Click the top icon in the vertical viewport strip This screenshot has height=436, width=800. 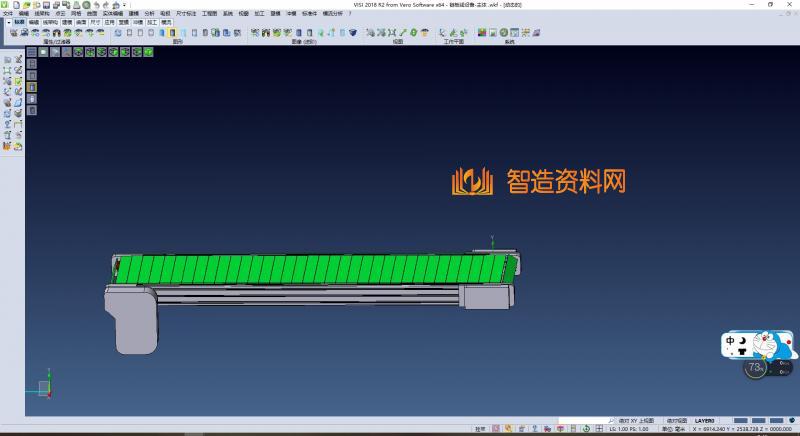point(32,64)
